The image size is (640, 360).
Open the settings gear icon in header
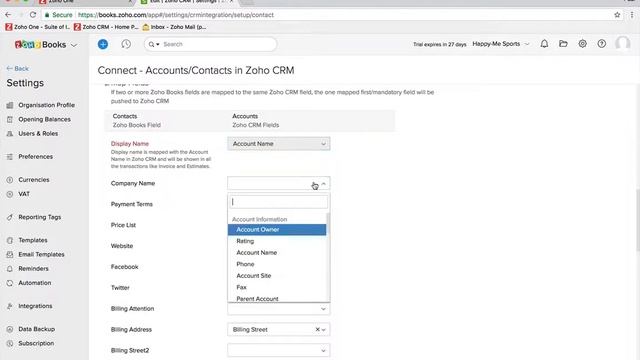pyautogui.click(x=582, y=44)
